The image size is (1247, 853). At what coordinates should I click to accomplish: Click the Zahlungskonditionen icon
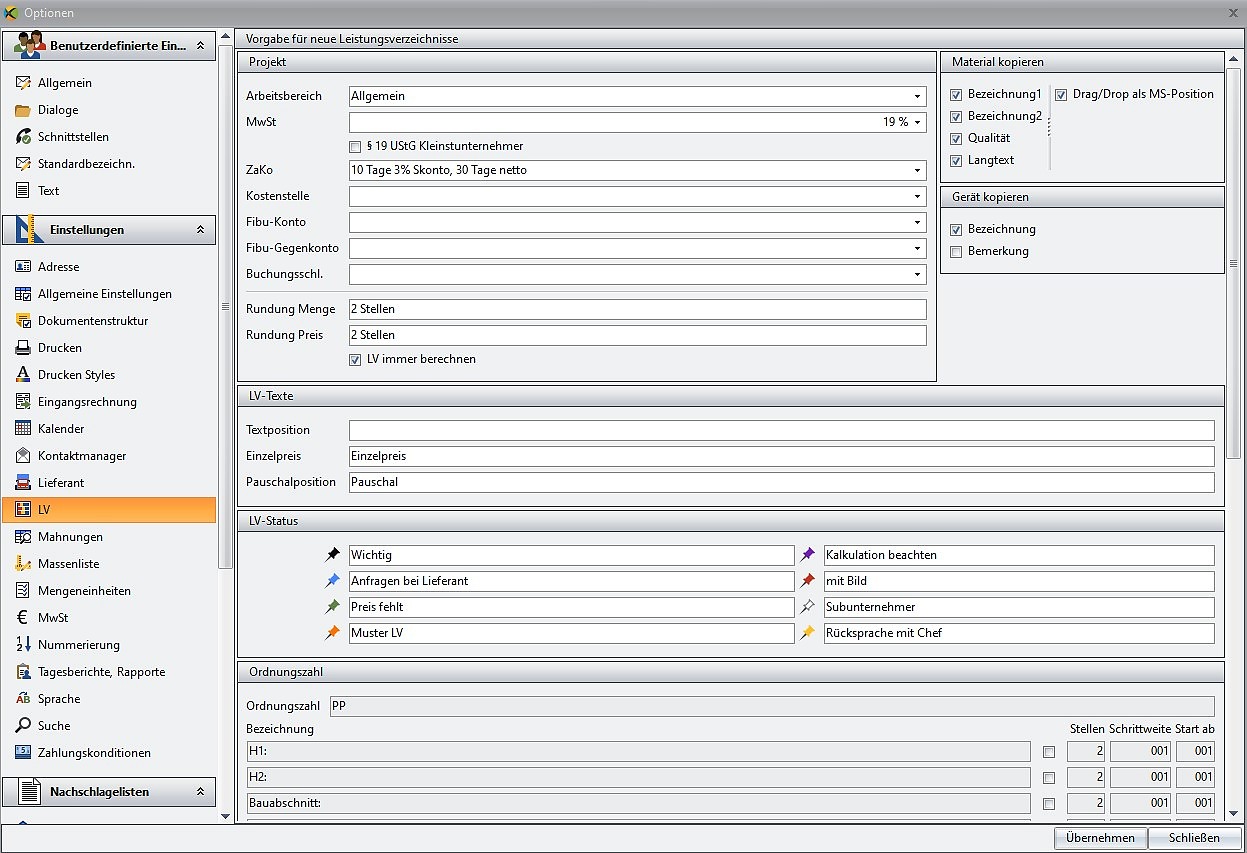click(x=23, y=753)
